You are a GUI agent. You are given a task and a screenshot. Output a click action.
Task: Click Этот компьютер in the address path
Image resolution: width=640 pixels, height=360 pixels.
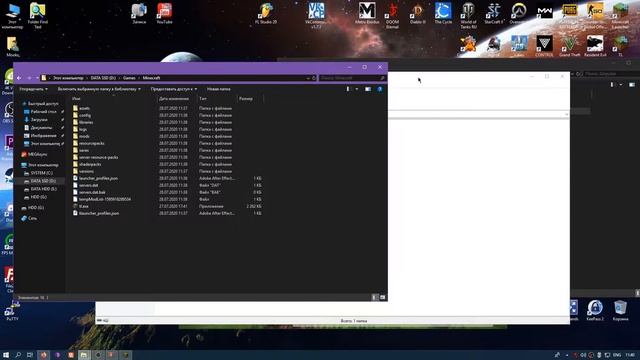pyautogui.click(x=68, y=78)
